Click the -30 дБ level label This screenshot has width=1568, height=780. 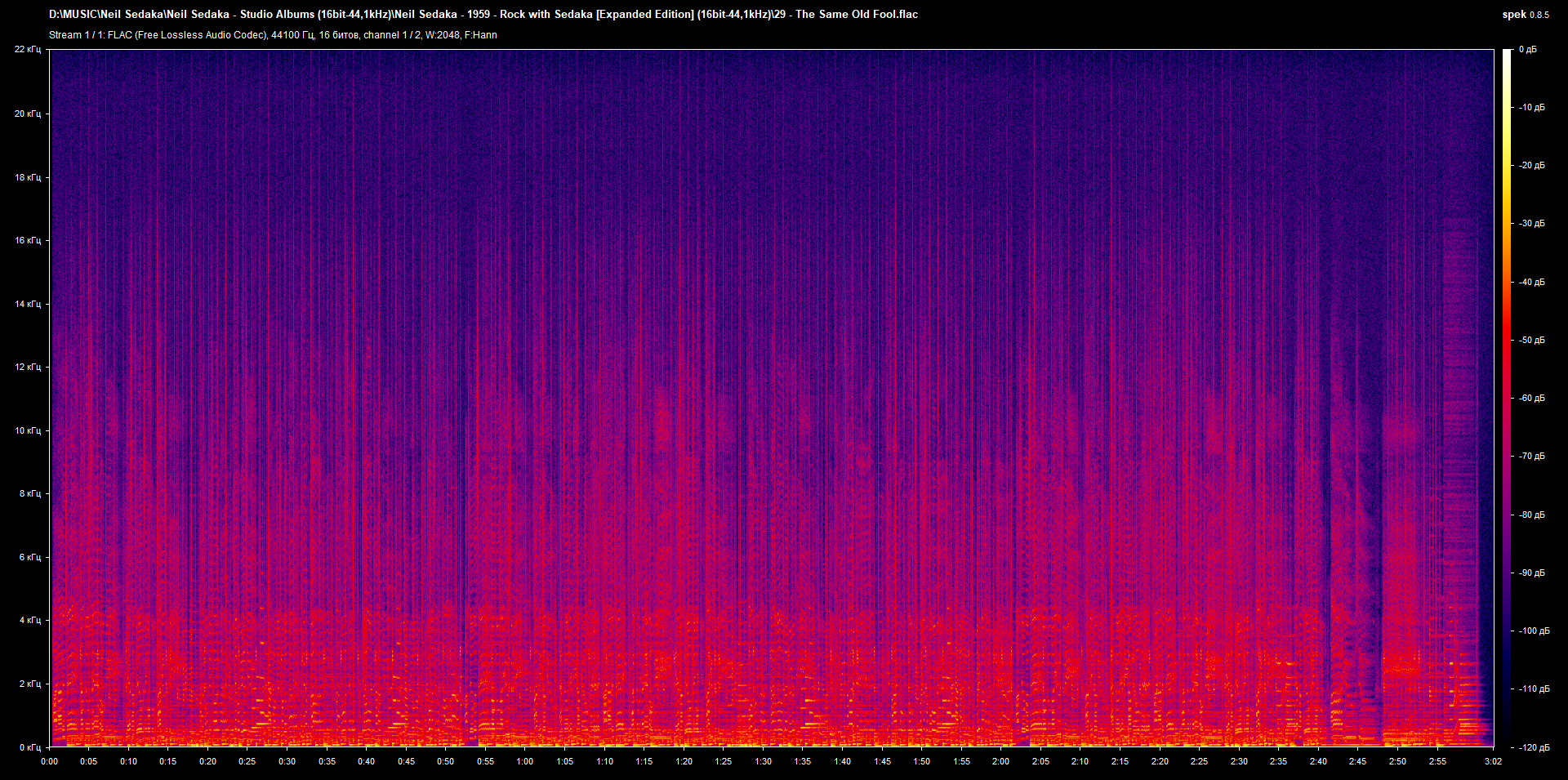coord(1531,223)
